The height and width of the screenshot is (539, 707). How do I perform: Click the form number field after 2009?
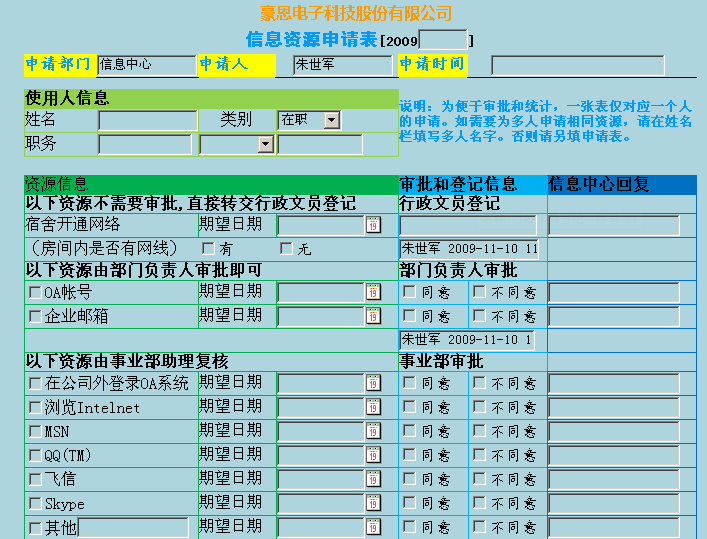point(443,40)
